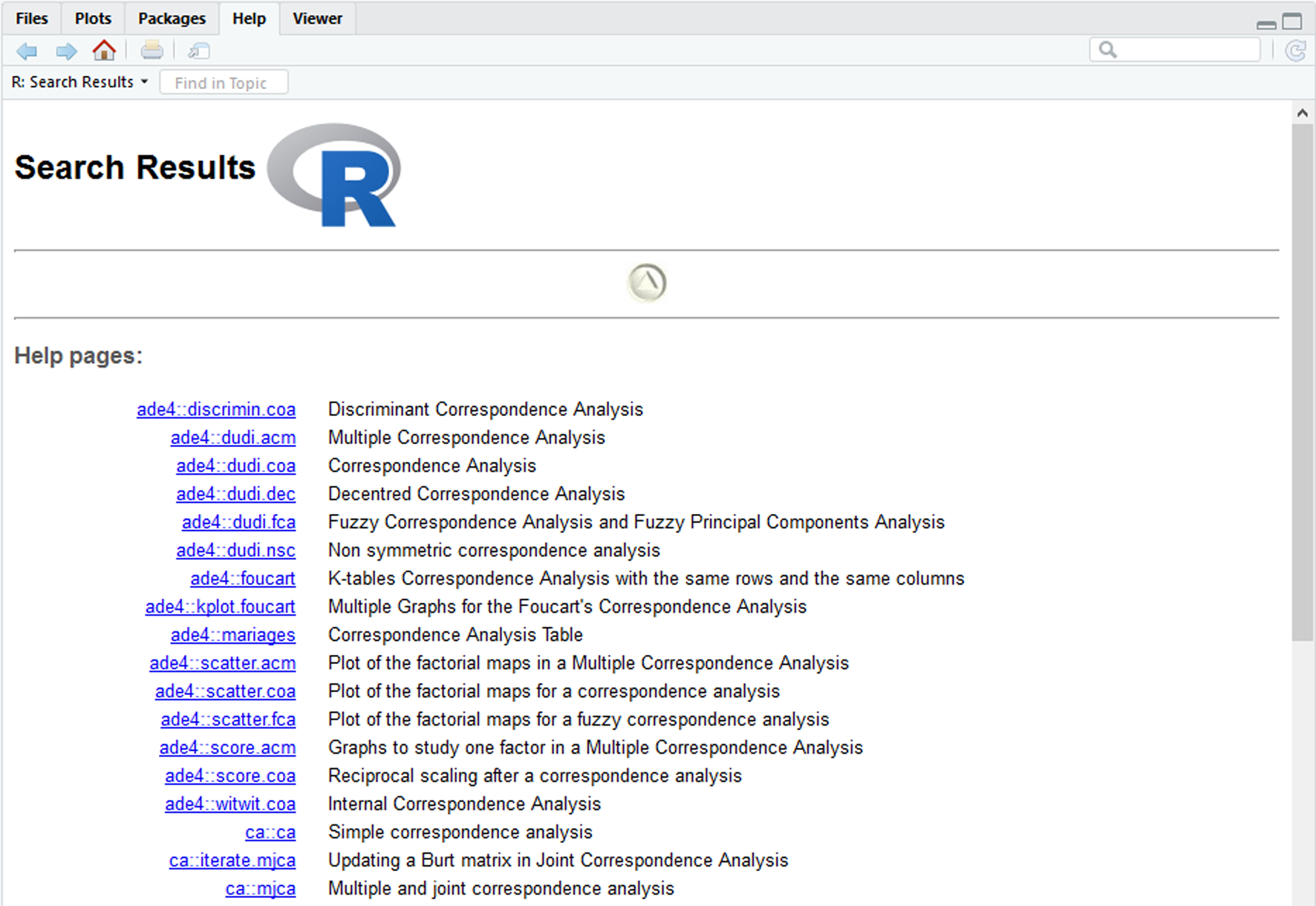Screen dimensions: 1316x906
Task: Minimize the help pane
Action: [1266, 24]
